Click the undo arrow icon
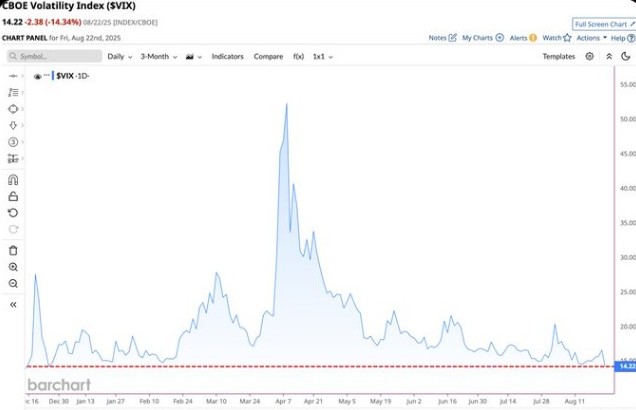The image size is (636, 410). pyautogui.click(x=13, y=212)
